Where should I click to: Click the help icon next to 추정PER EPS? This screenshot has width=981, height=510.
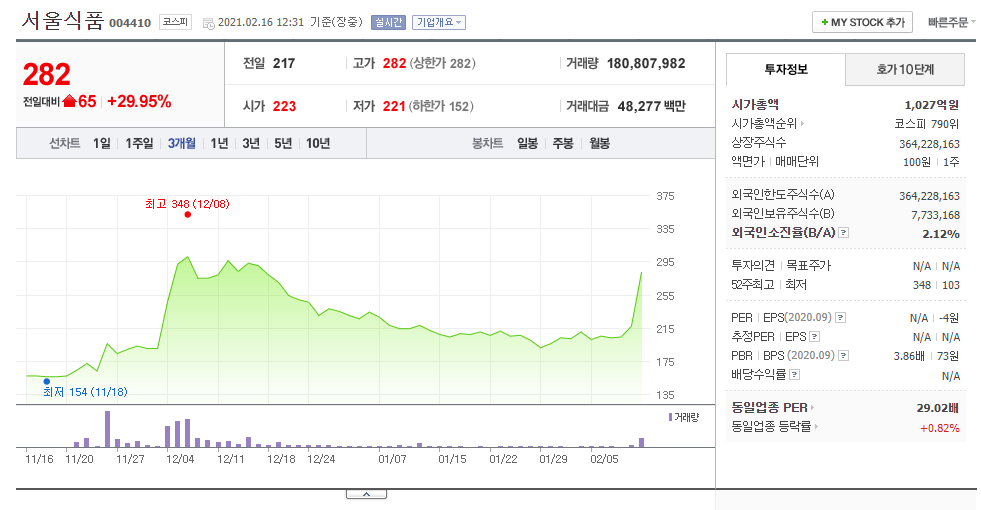815,337
